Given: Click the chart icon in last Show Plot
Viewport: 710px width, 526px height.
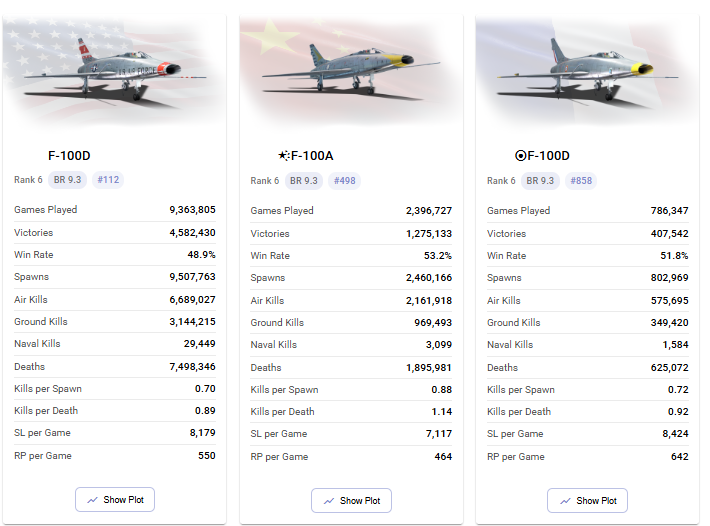Looking at the screenshot, I should 565,501.
